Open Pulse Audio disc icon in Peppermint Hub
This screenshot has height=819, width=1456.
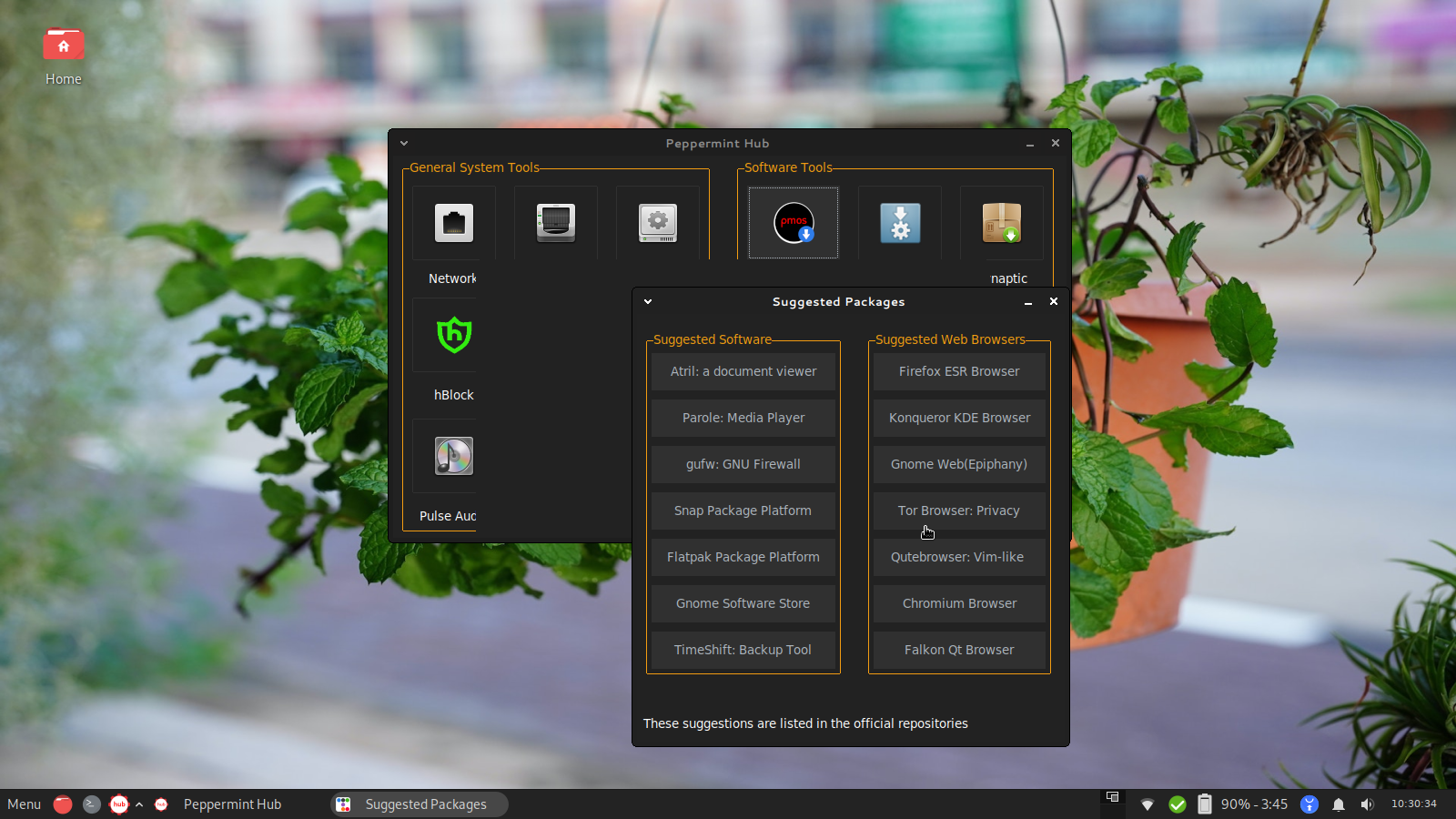pos(453,456)
